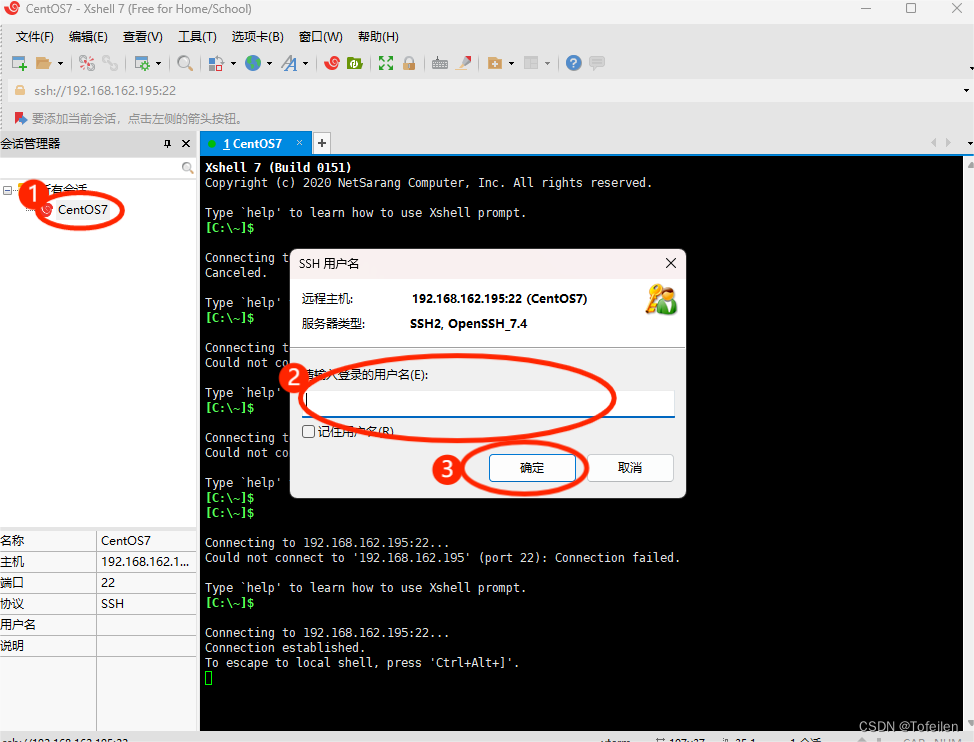Open the 文件(F) menu

[35, 37]
